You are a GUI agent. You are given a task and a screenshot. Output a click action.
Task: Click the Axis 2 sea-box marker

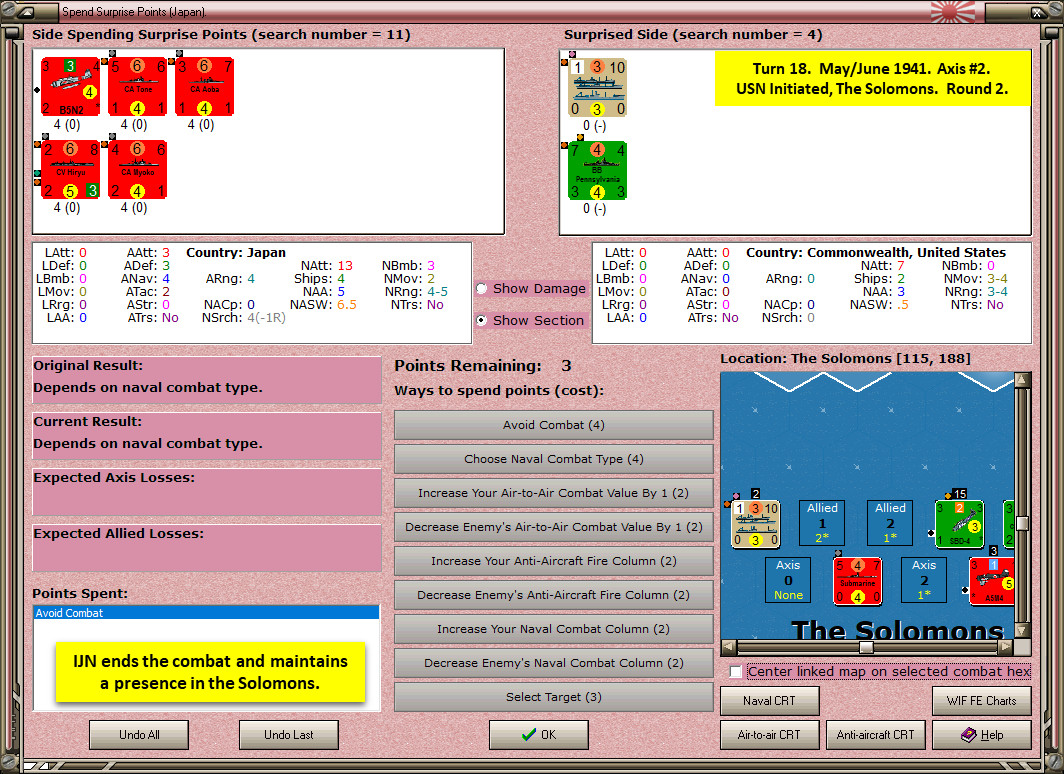[924, 580]
